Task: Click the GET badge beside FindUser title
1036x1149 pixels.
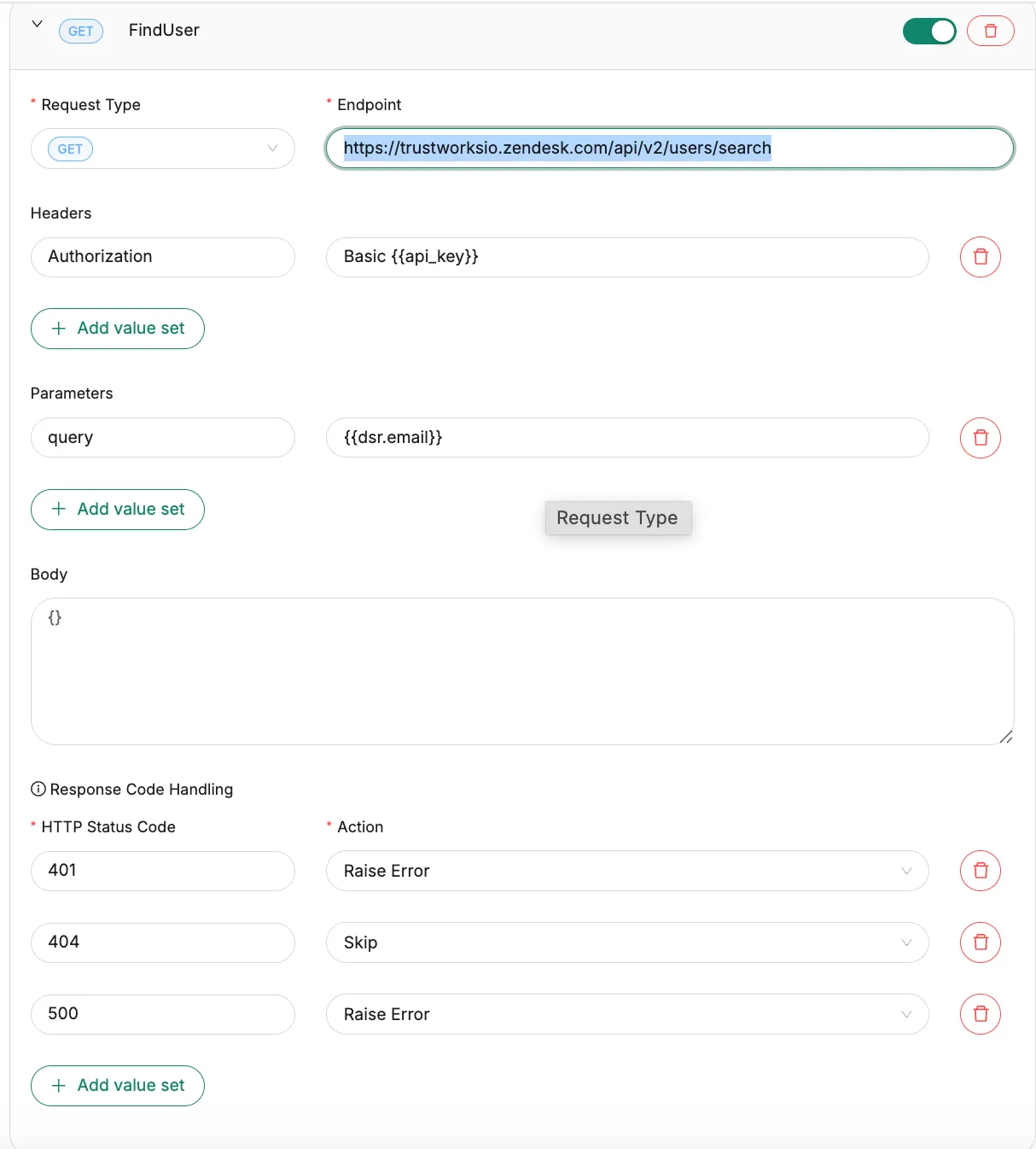Action: tap(81, 32)
